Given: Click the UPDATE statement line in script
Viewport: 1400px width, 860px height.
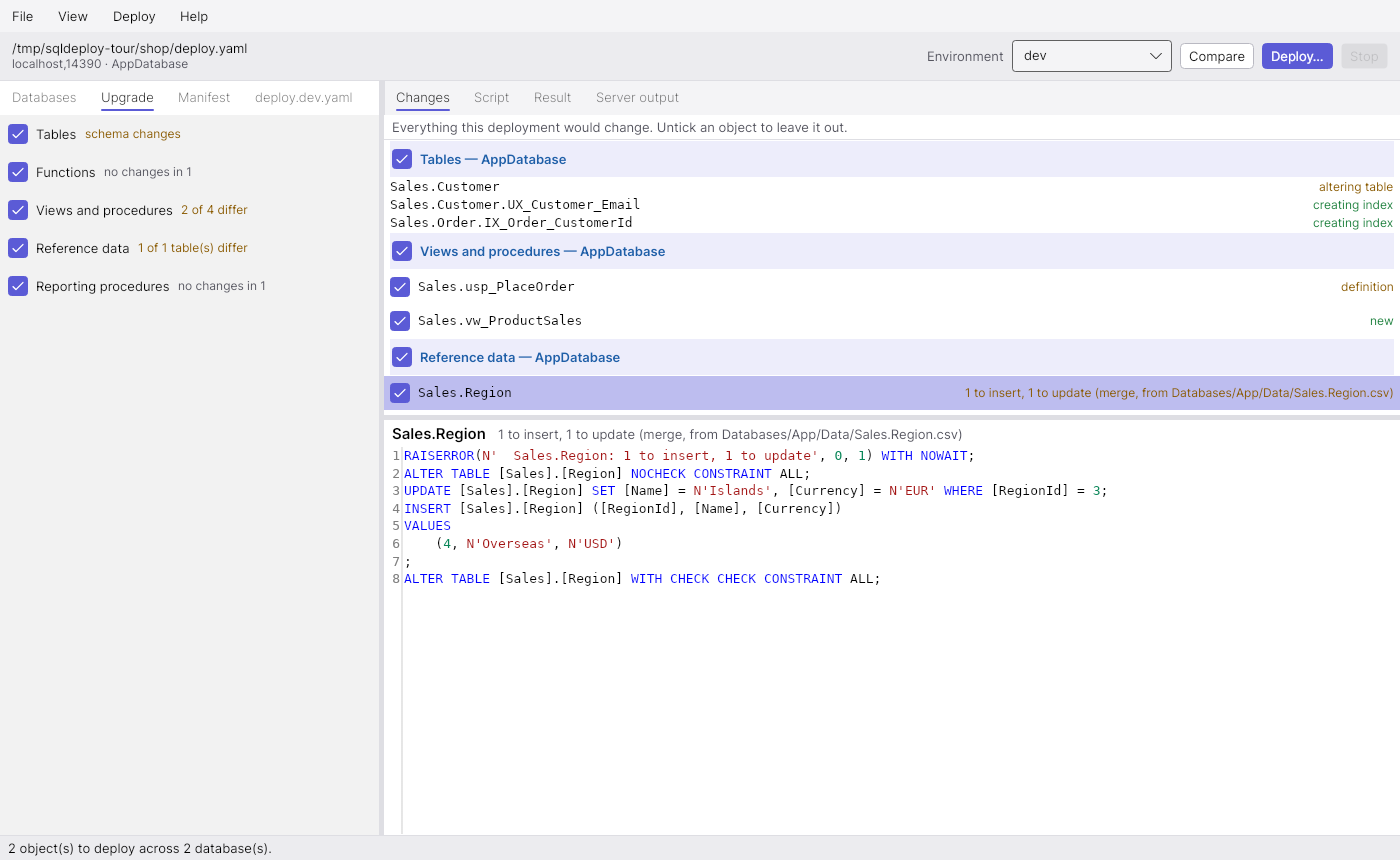Looking at the screenshot, I should tap(755, 491).
